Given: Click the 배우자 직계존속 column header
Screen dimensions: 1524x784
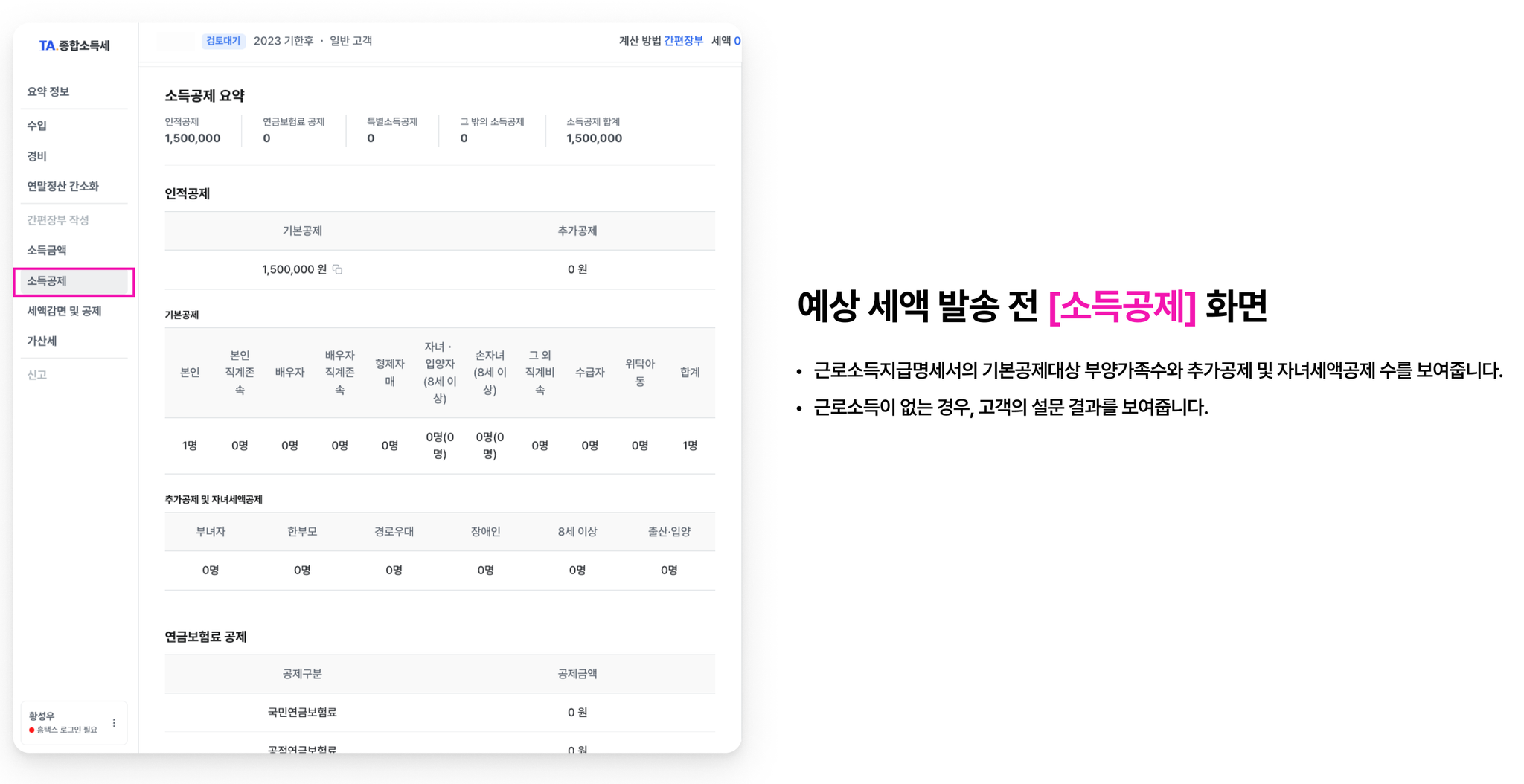Looking at the screenshot, I should (x=340, y=373).
